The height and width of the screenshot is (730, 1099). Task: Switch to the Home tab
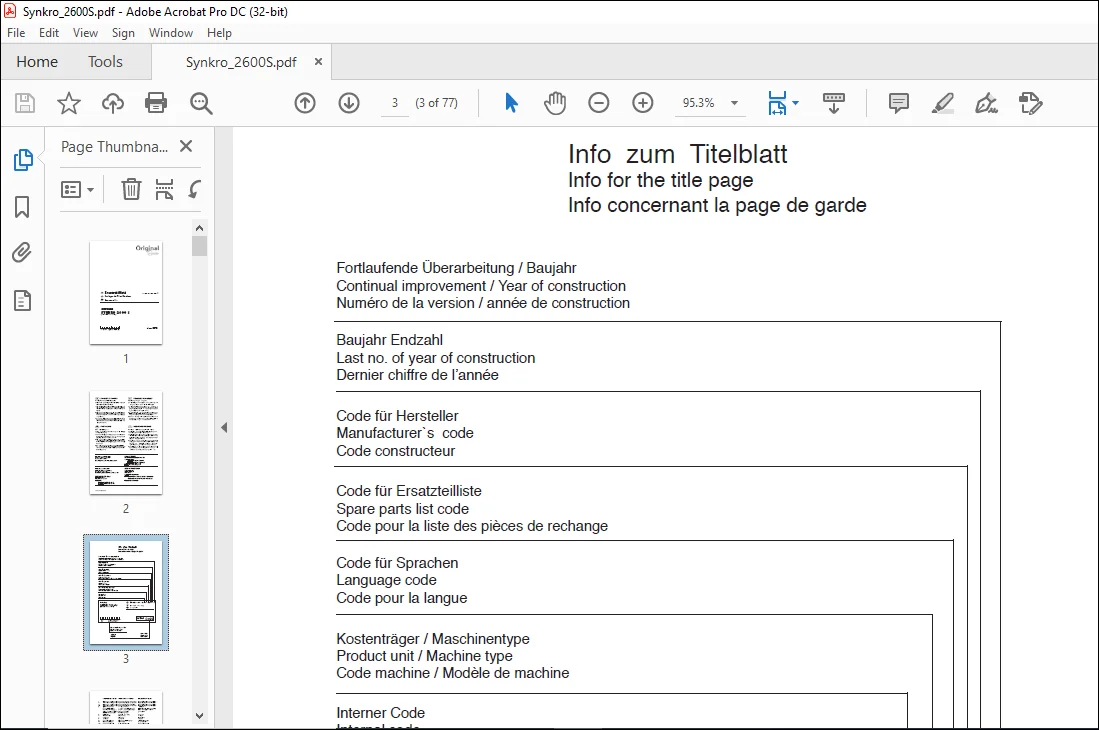[37, 62]
